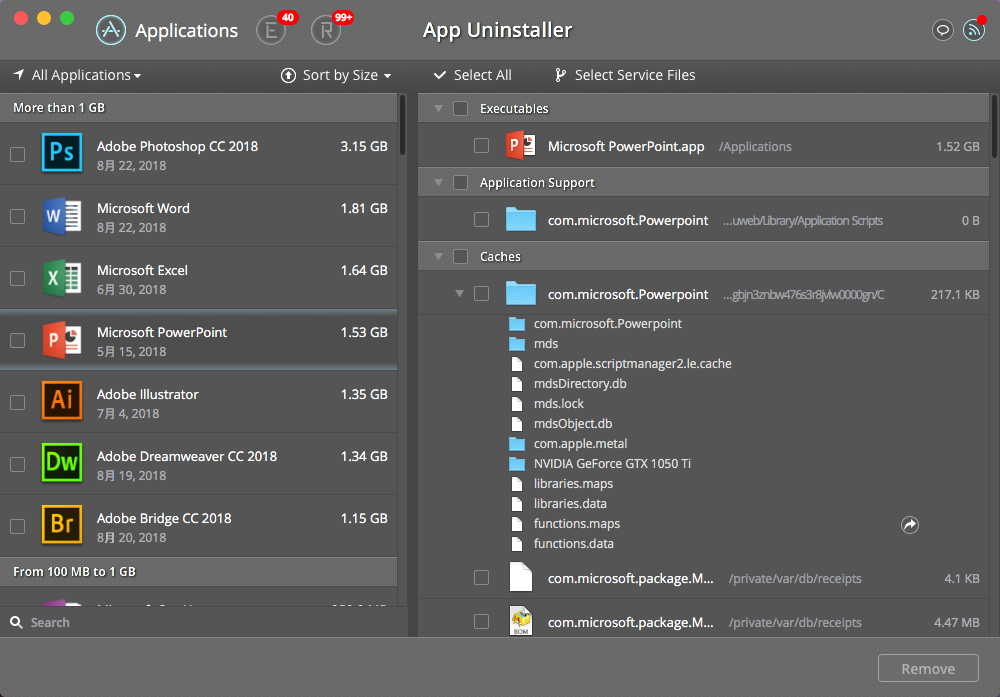Click the Caches com.microsoft.Powerpoint folder icon
This screenshot has width=1000, height=697.
coord(520,294)
